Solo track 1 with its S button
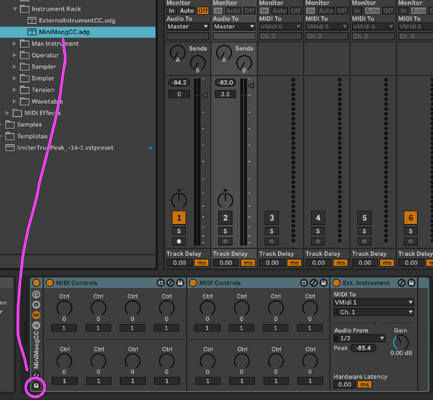The image size is (433, 400). (x=179, y=231)
